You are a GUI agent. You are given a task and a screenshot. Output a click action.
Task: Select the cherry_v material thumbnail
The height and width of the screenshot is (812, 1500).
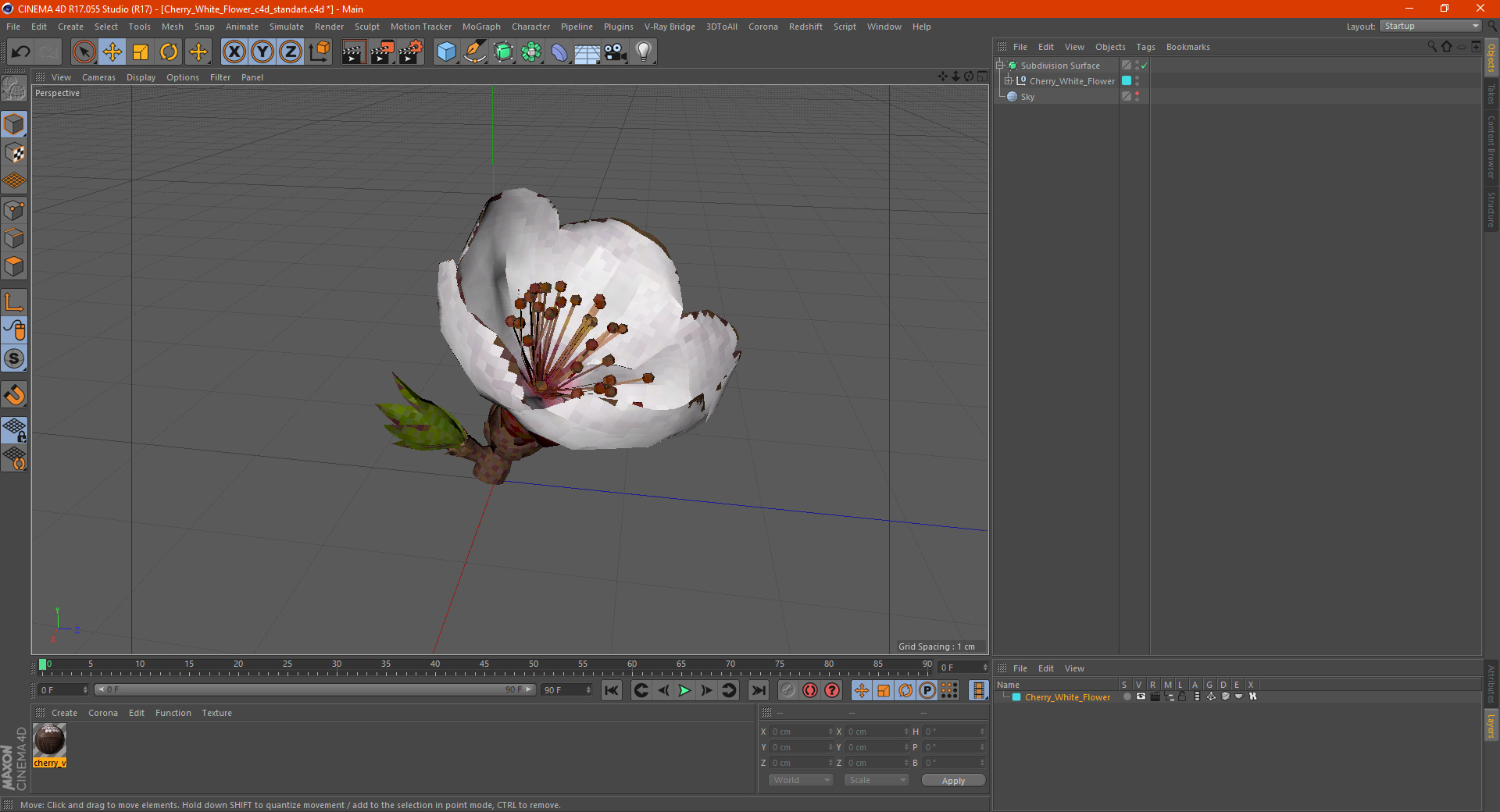point(49,740)
